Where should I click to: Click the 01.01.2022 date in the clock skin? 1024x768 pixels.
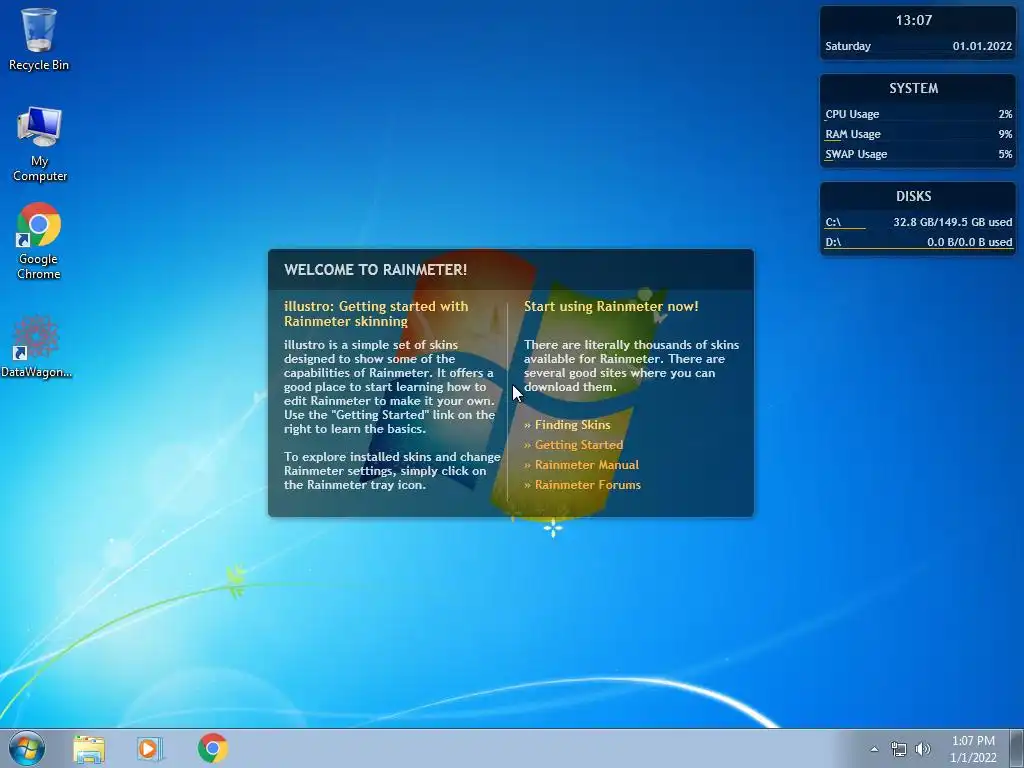point(982,46)
